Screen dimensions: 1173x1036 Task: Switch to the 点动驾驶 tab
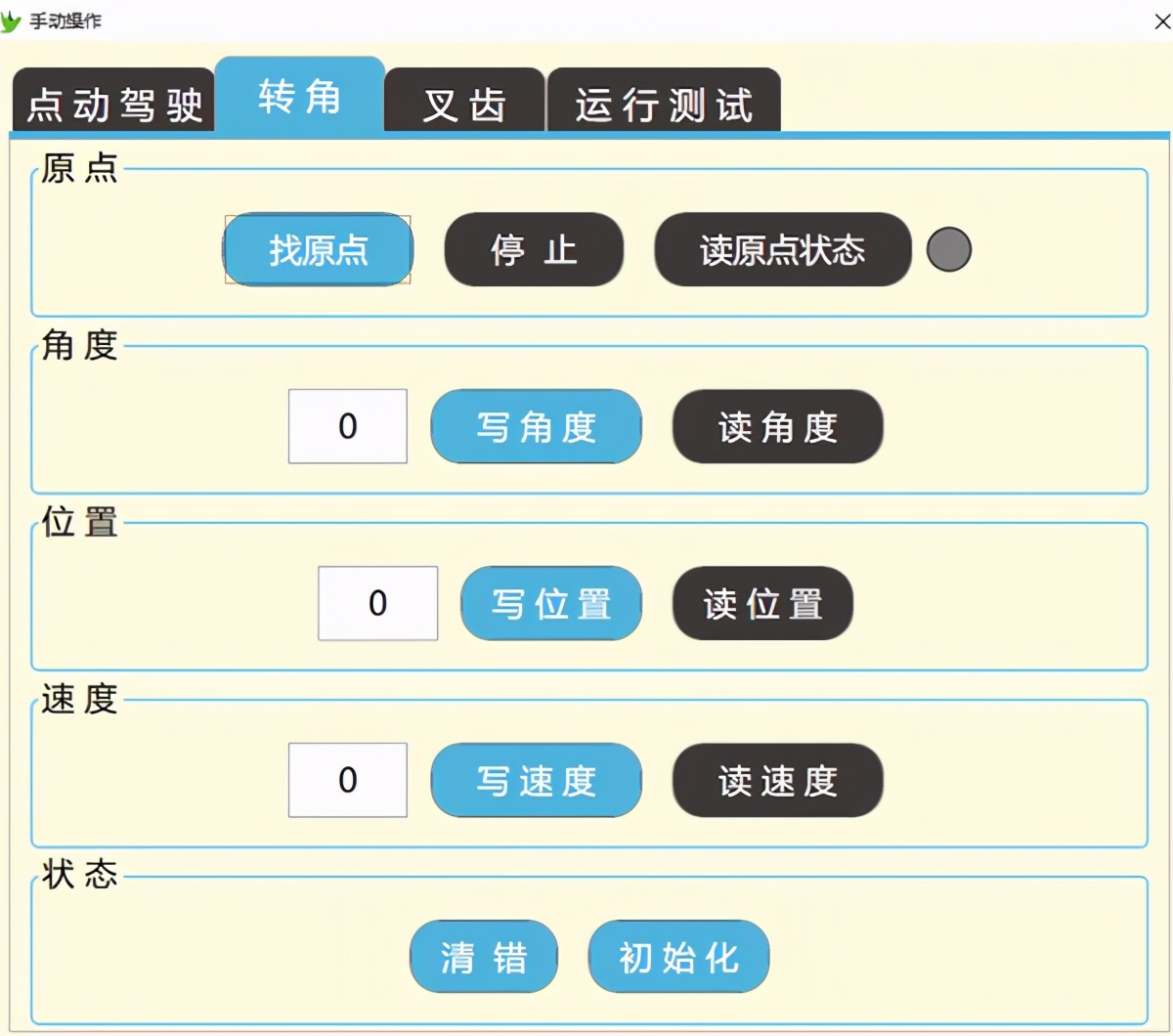[113, 103]
